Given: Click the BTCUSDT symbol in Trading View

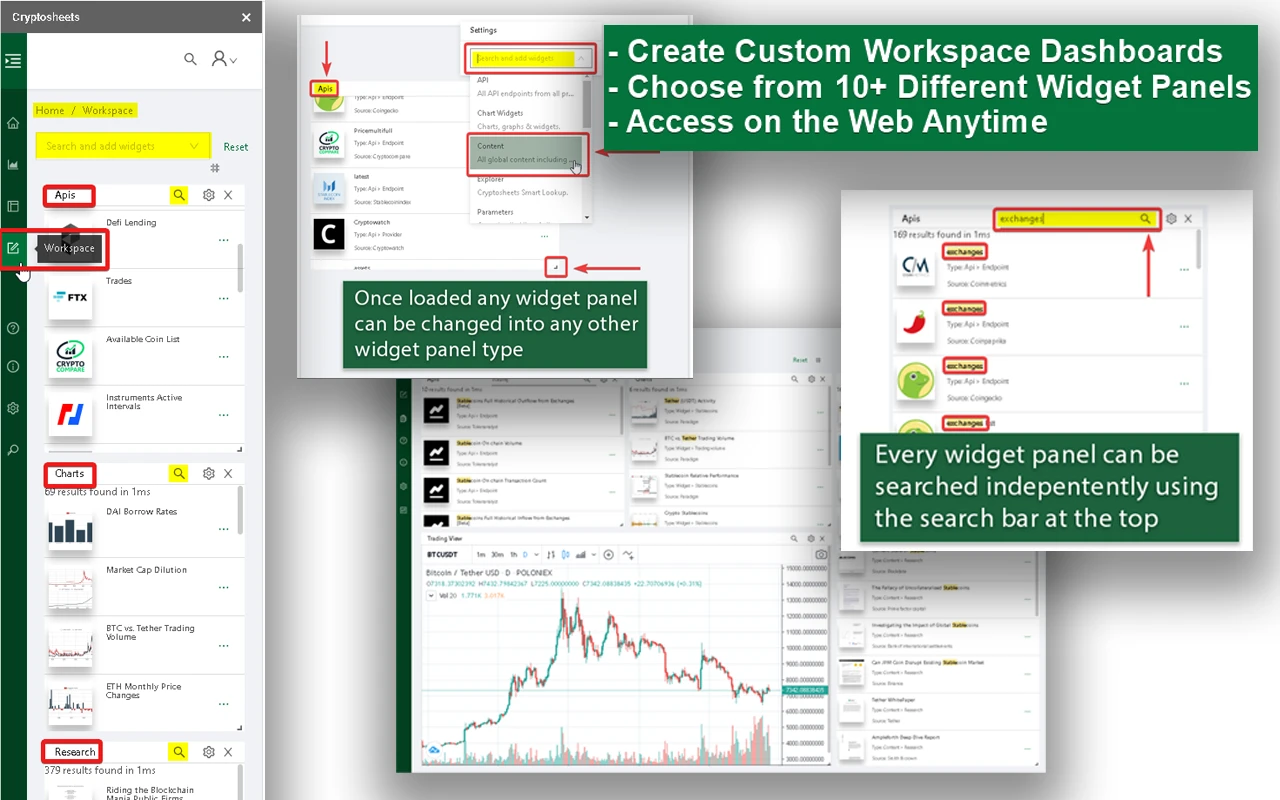Looking at the screenshot, I should point(442,554).
